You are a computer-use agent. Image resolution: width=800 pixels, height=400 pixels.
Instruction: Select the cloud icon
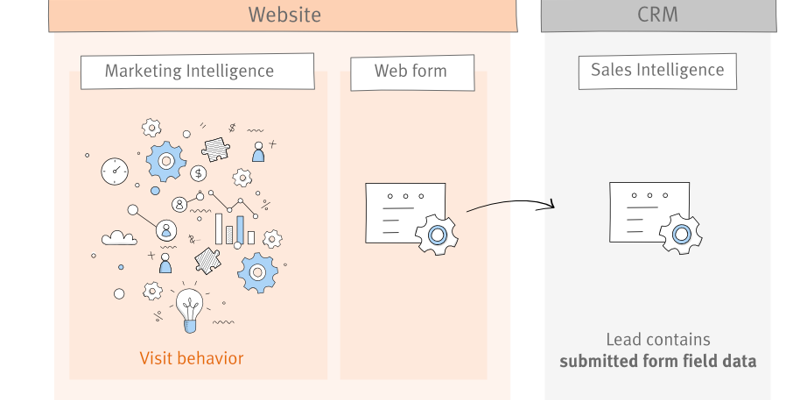pyautogui.click(x=119, y=238)
